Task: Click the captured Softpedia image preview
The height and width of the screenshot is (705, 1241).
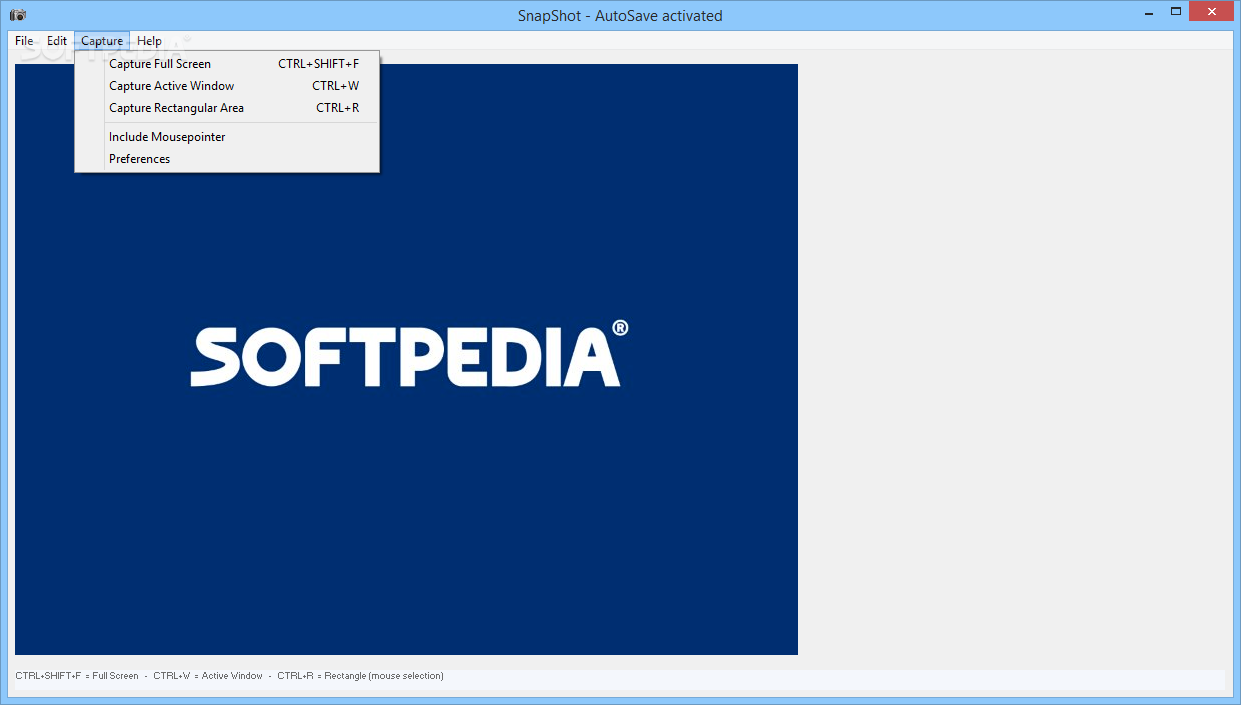Action: coord(406,359)
